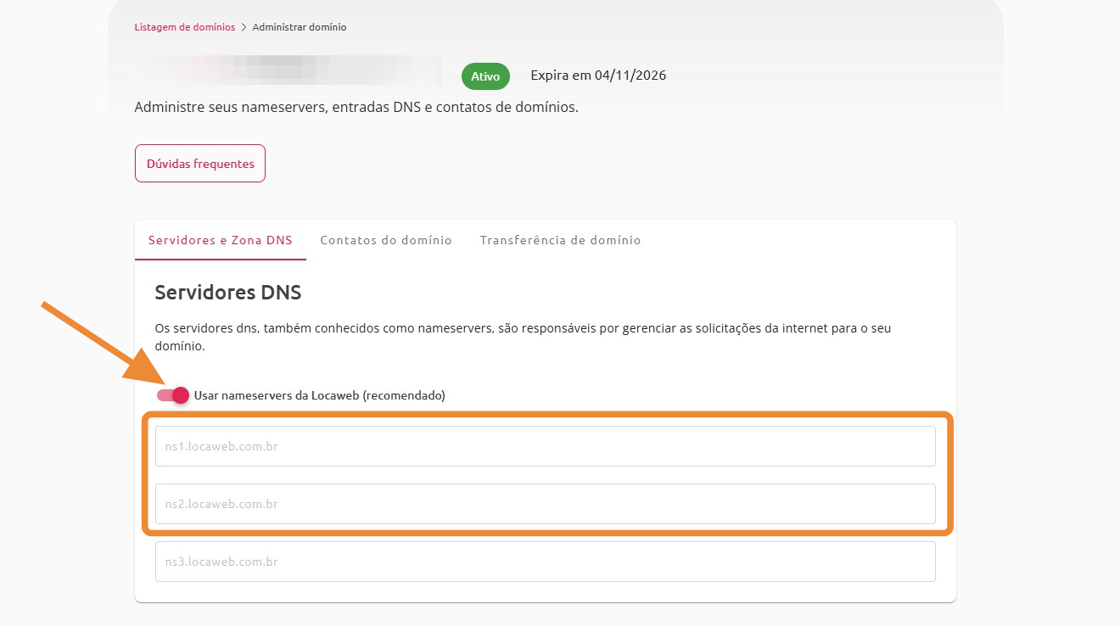The height and width of the screenshot is (626, 1120).
Task: Click the Usar nameservers da Locaweb label
Action: 319,396
